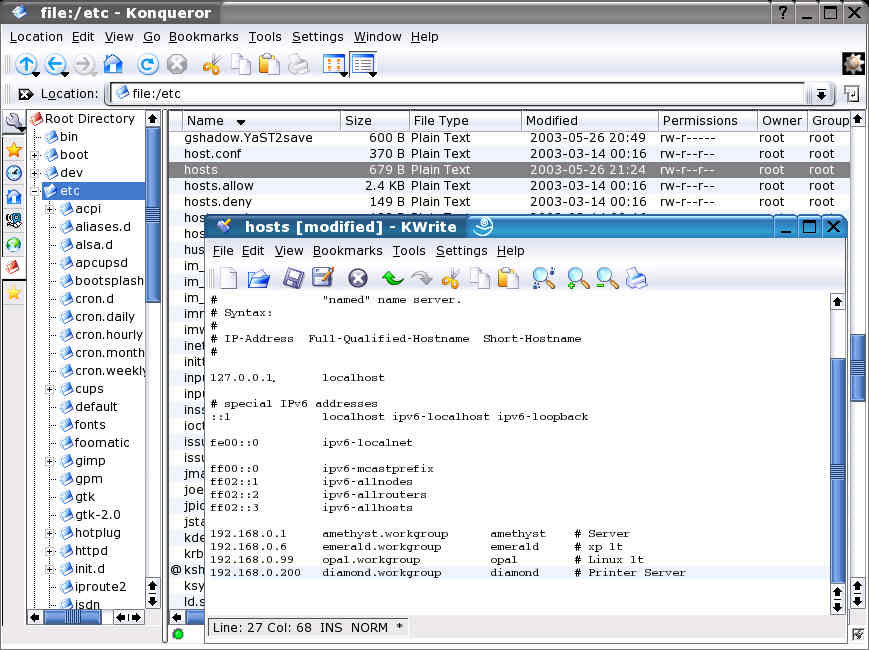Open KWrite File menu
869x650 pixels.
coord(223,251)
